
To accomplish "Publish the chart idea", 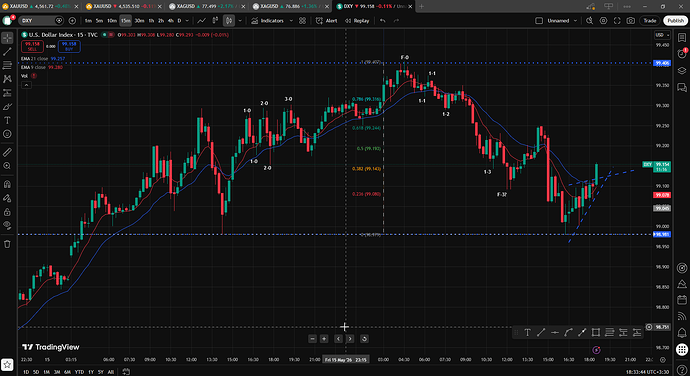I will click(675, 21).
